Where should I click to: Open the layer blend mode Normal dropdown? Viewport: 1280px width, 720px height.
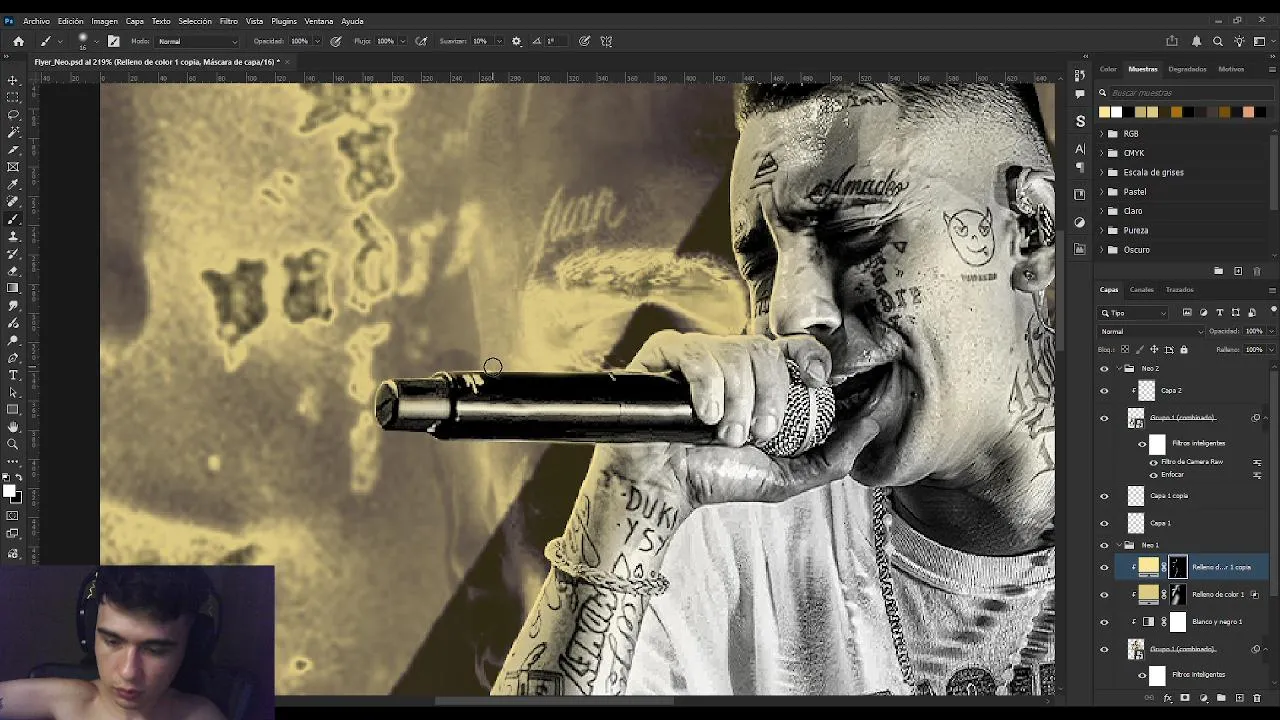(x=1152, y=331)
